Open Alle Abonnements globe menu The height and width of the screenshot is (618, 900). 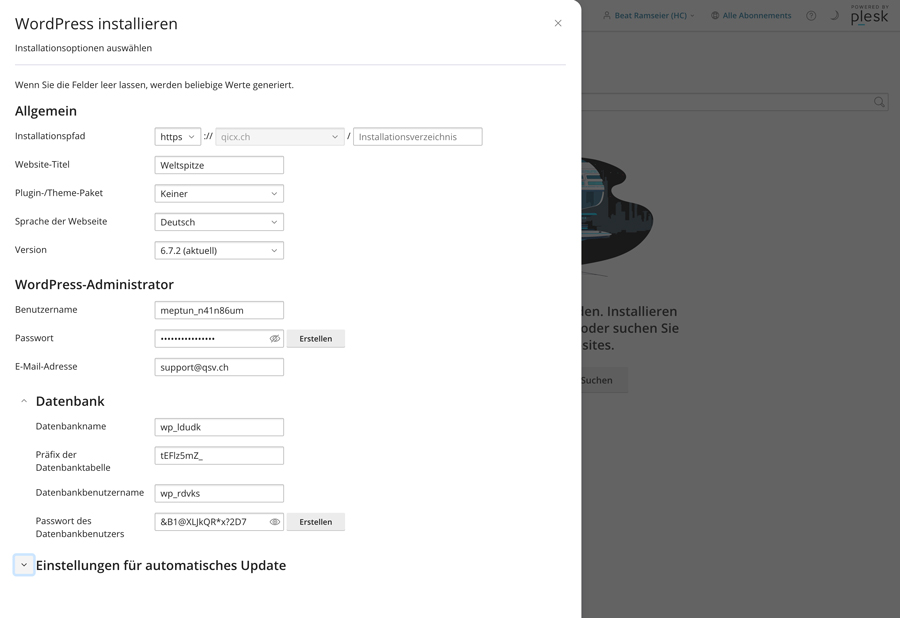coord(750,16)
